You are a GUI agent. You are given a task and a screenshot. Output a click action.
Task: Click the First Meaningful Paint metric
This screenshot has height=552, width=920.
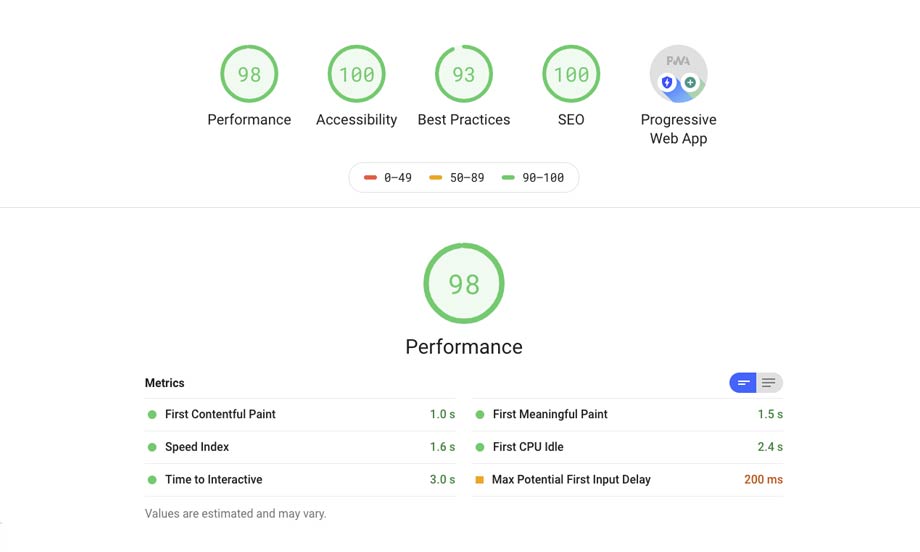click(550, 414)
